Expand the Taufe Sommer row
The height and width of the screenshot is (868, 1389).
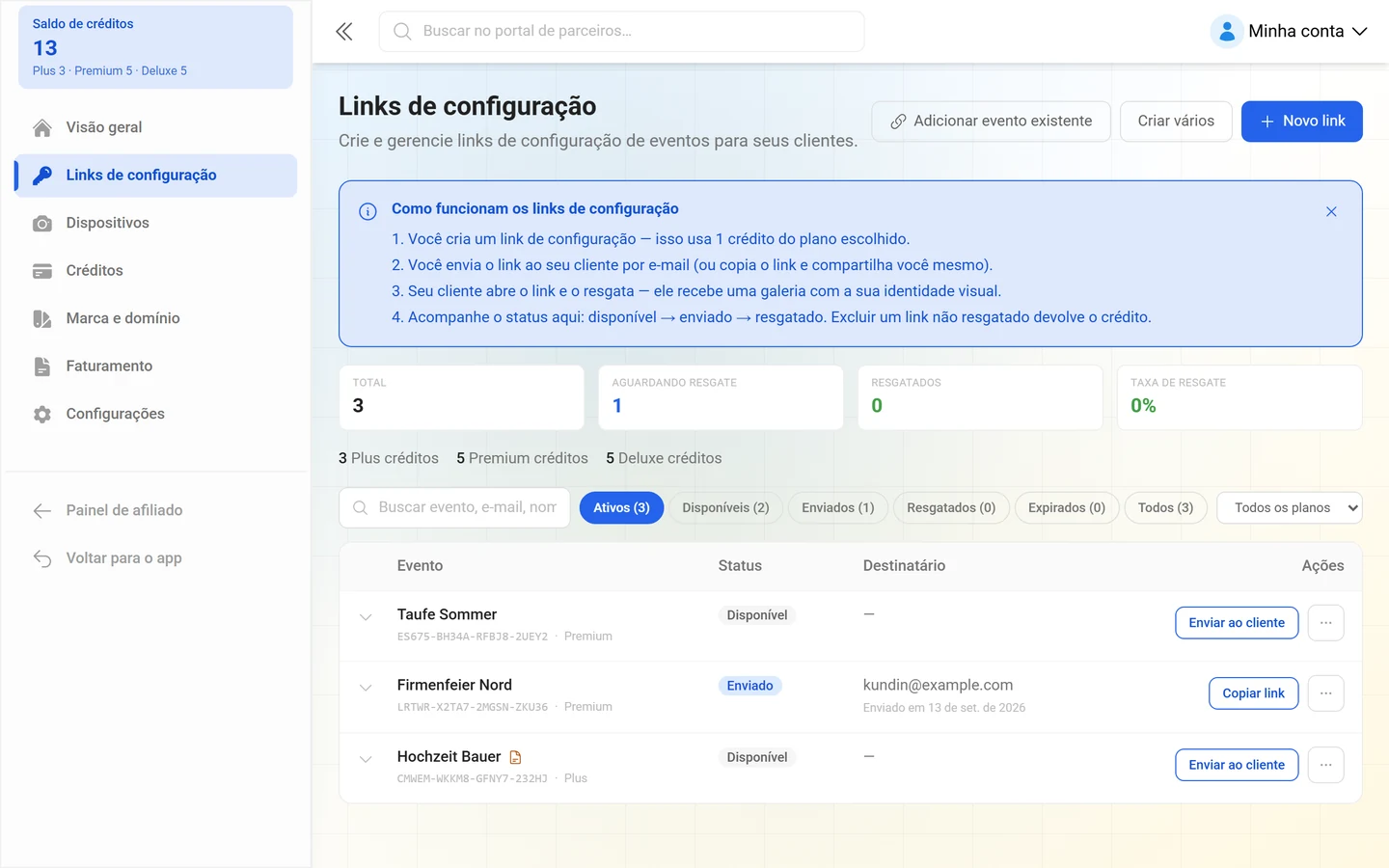(366, 617)
